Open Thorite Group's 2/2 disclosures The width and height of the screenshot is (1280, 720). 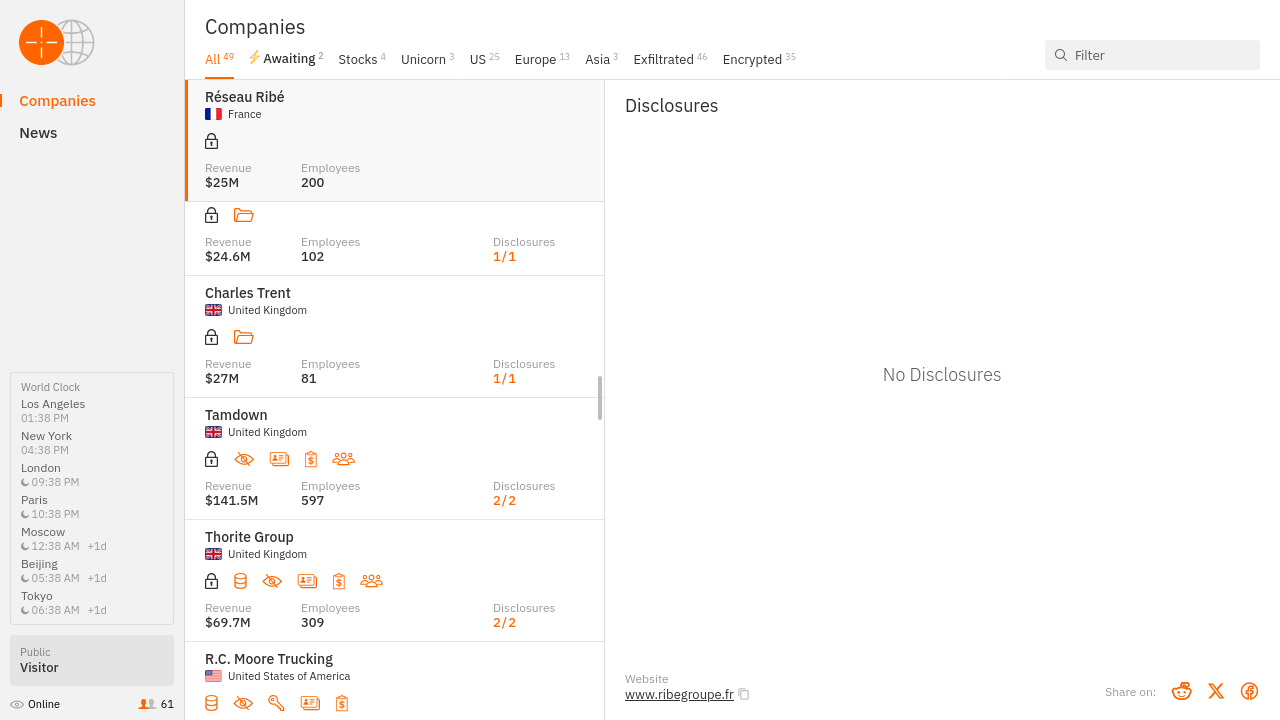click(x=504, y=622)
